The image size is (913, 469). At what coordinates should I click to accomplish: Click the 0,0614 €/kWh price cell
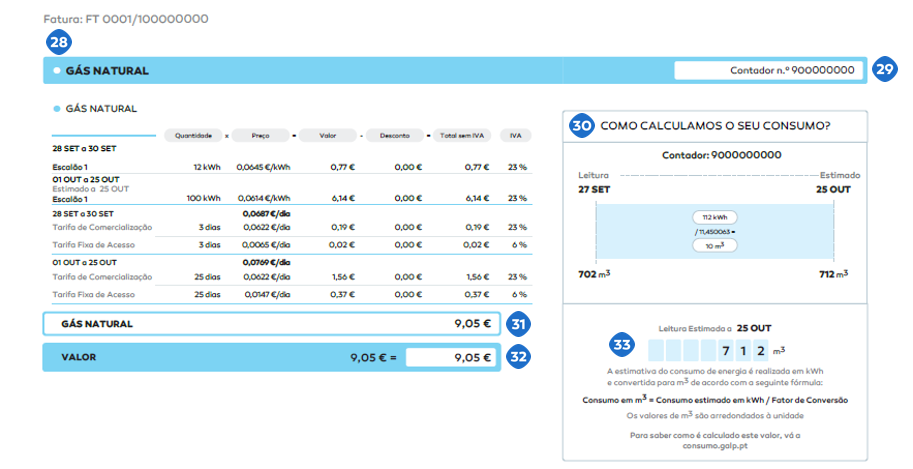point(264,198)
